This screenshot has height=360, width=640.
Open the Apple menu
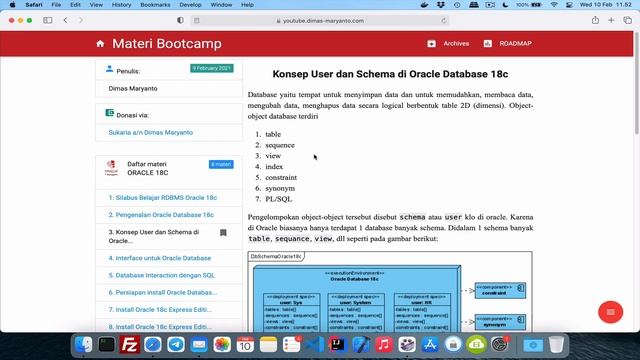coord(12,5)
